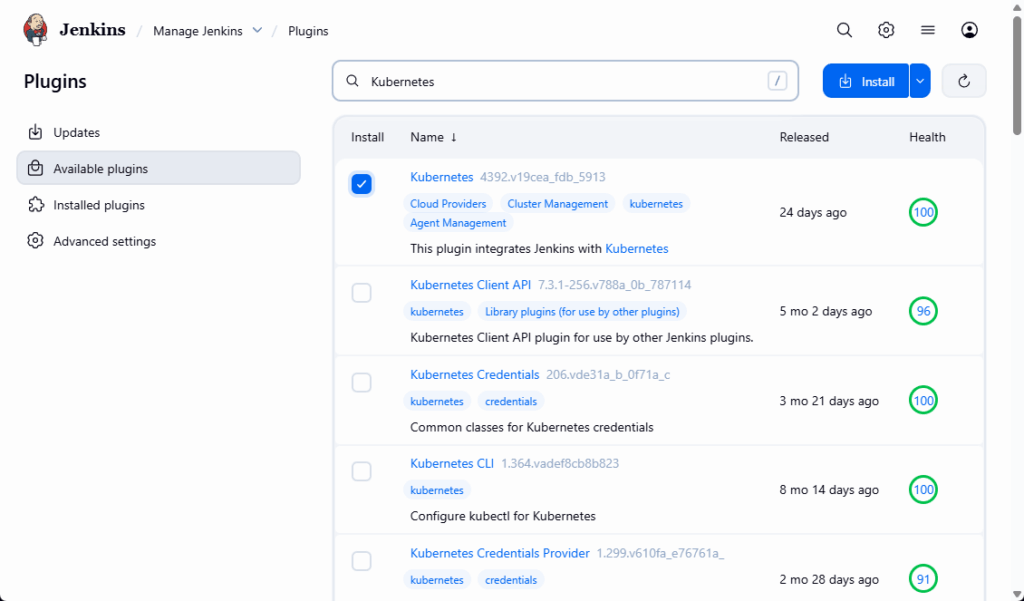Focus the plugin search field containing Kubernetes

coord(560,81)
